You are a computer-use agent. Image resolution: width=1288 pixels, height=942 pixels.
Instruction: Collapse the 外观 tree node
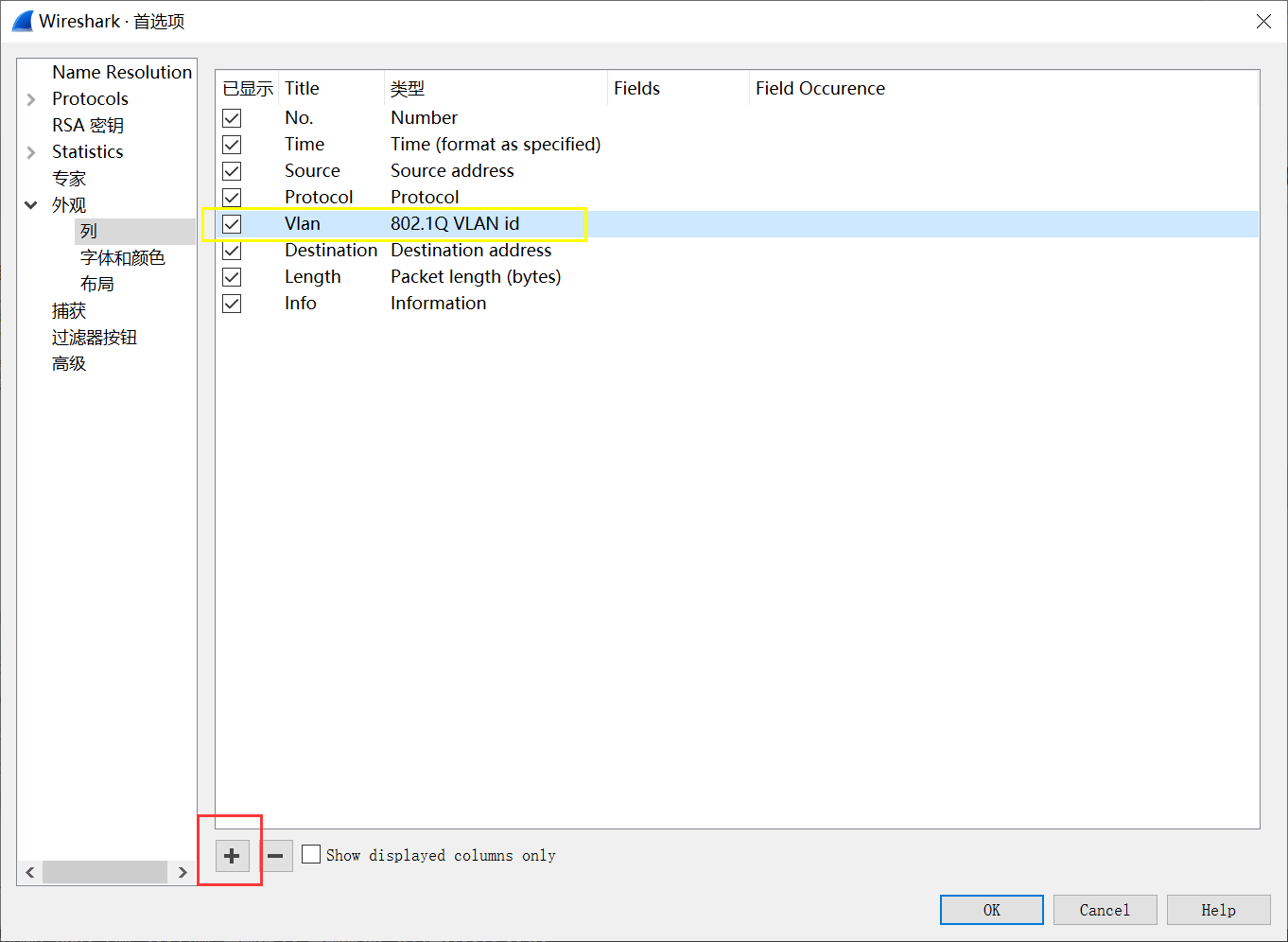tap(31, 205)
